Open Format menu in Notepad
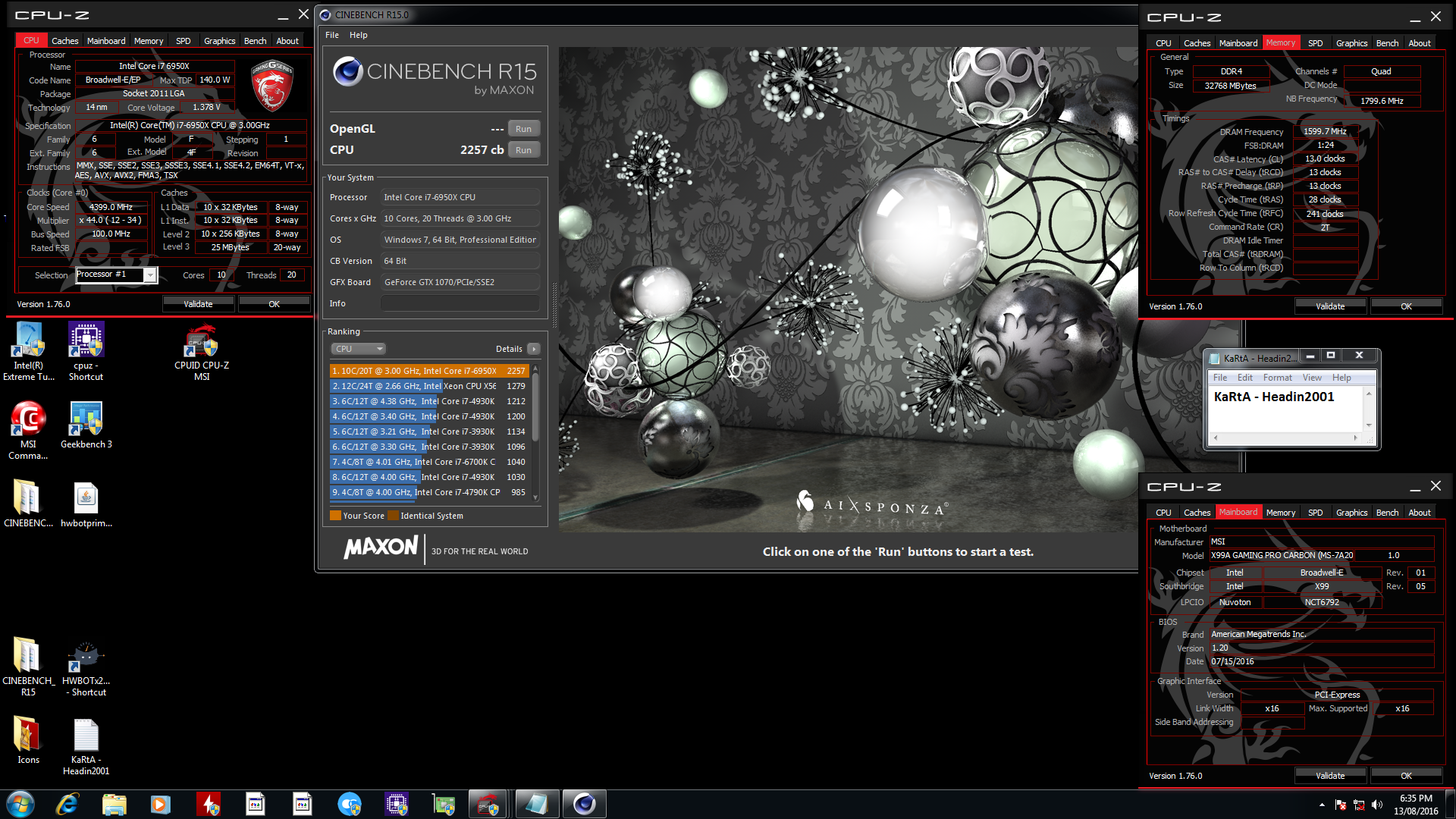 (1278, 378)
